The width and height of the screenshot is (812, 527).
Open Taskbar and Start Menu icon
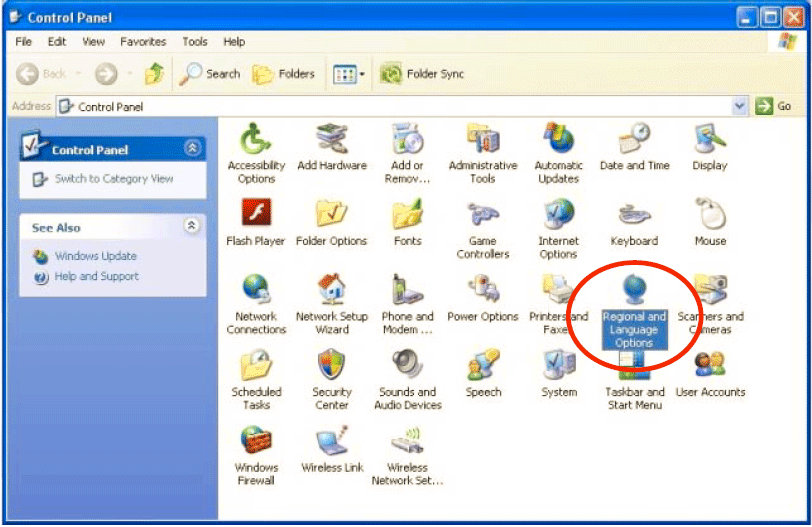coord(634,367)
